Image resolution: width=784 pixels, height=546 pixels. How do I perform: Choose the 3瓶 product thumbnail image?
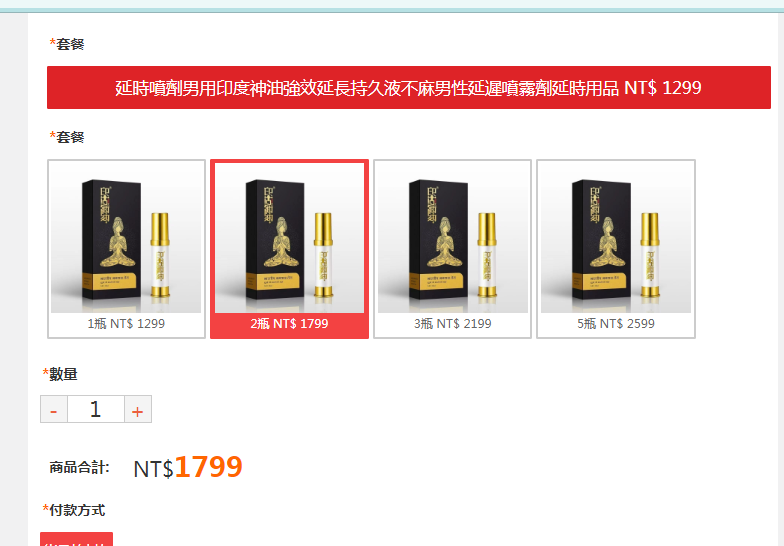[452, 238]
